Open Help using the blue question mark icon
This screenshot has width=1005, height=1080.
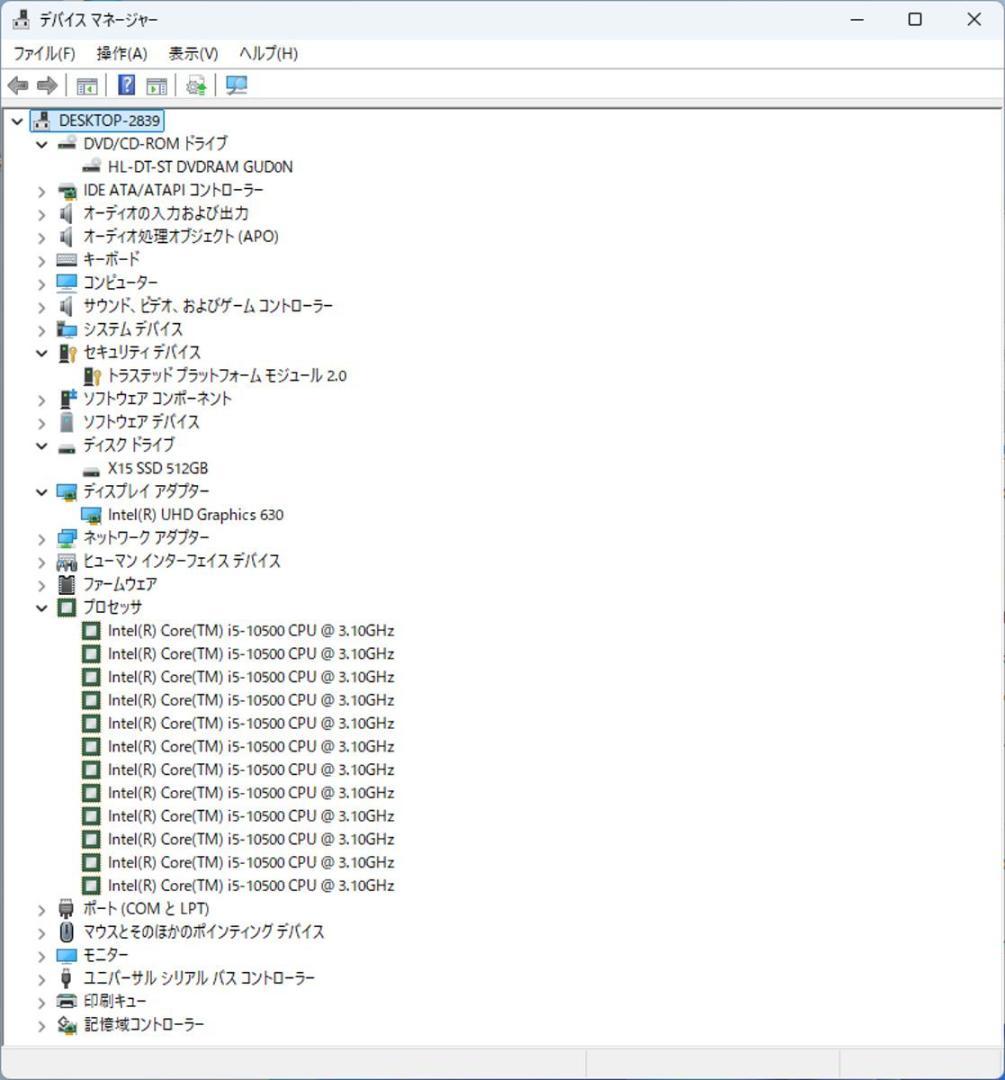(x=125, y=85)
